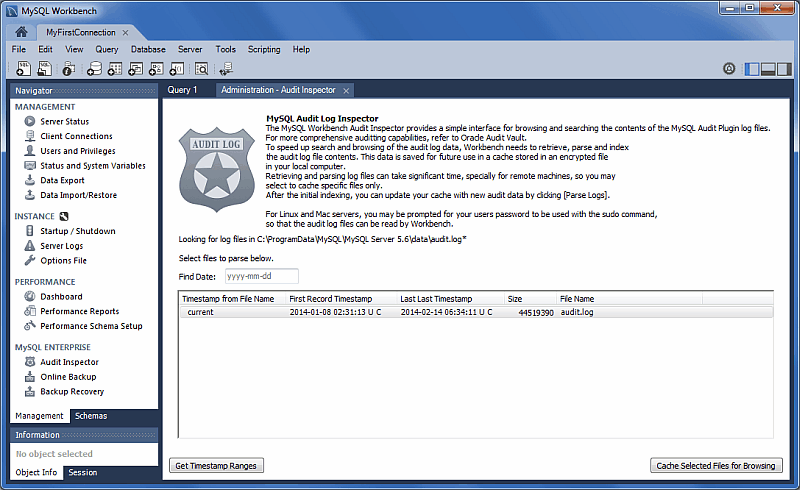Open the Help menu
The height and width of the screenshot is (490, 800).
[x=301, y=50]
